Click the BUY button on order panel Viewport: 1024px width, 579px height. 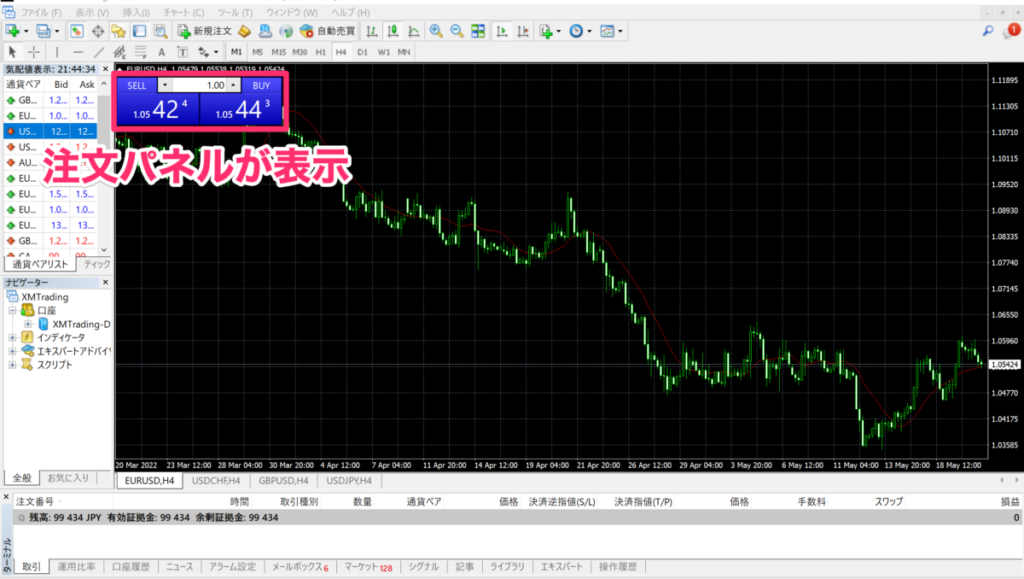[261, 86]
